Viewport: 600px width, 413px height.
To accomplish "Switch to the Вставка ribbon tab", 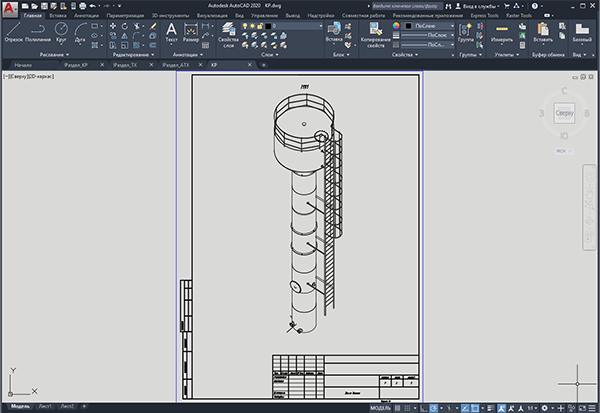I will pyautogui.click(x=58, y=16).
